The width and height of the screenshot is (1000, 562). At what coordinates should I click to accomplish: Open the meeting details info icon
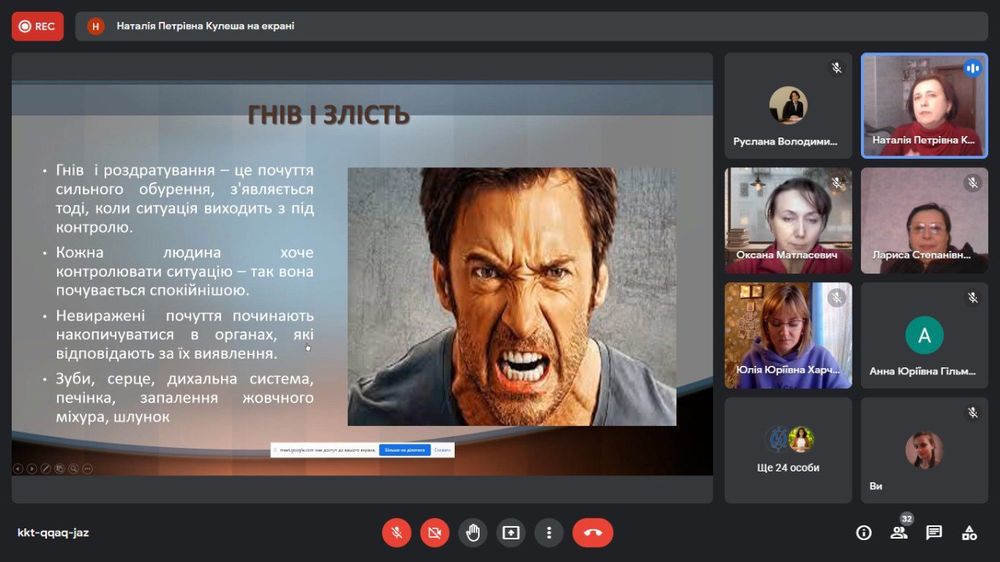click(x=864, y=533)
